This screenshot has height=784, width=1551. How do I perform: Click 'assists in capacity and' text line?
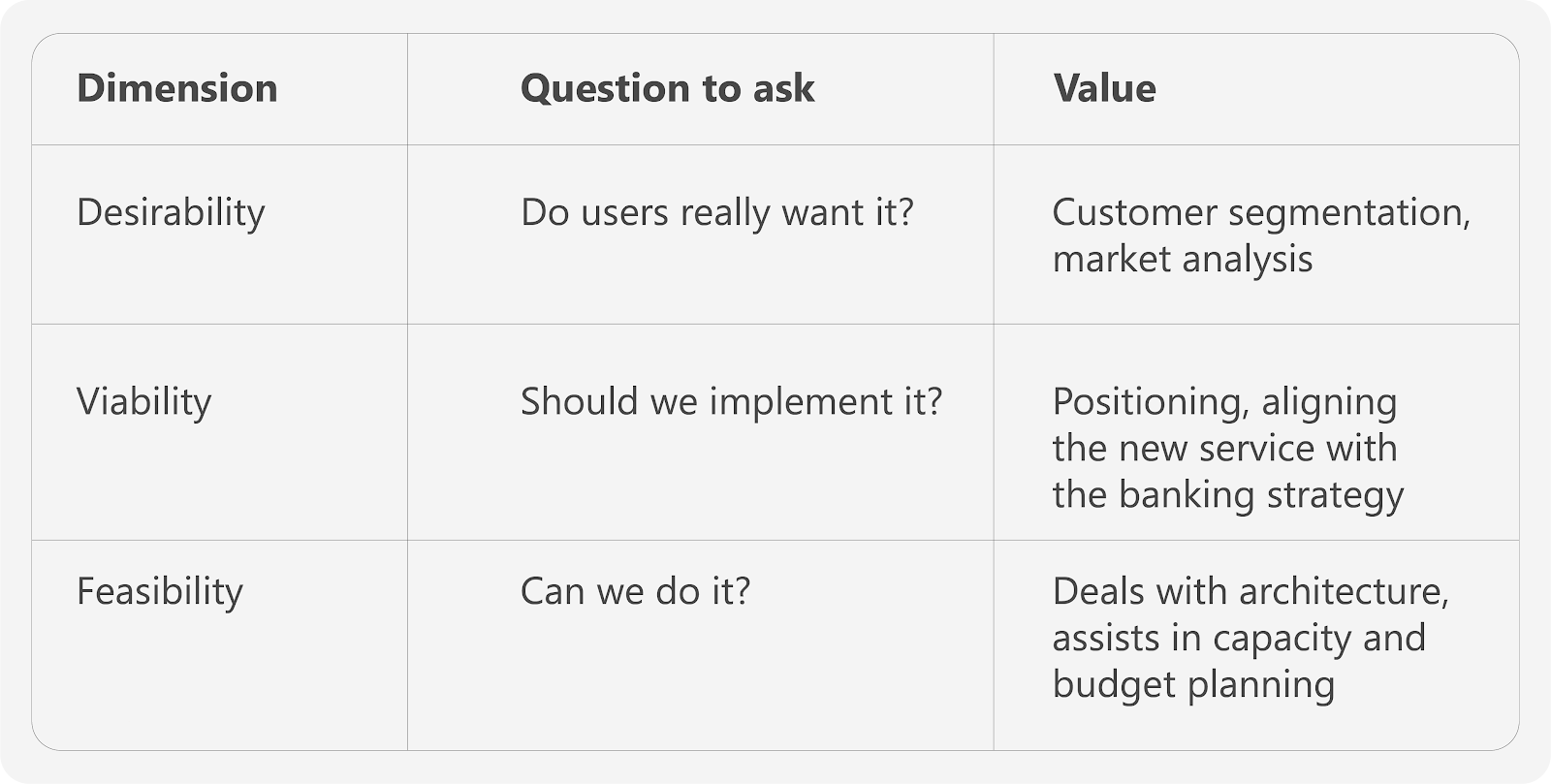pos(1240,638)
